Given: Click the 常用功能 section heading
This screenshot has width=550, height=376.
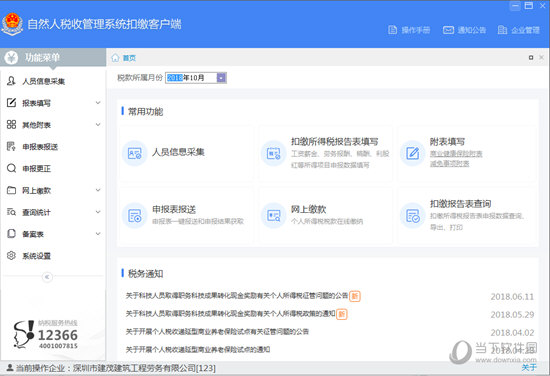Looking at the screenshot, I should pos(145,112).
